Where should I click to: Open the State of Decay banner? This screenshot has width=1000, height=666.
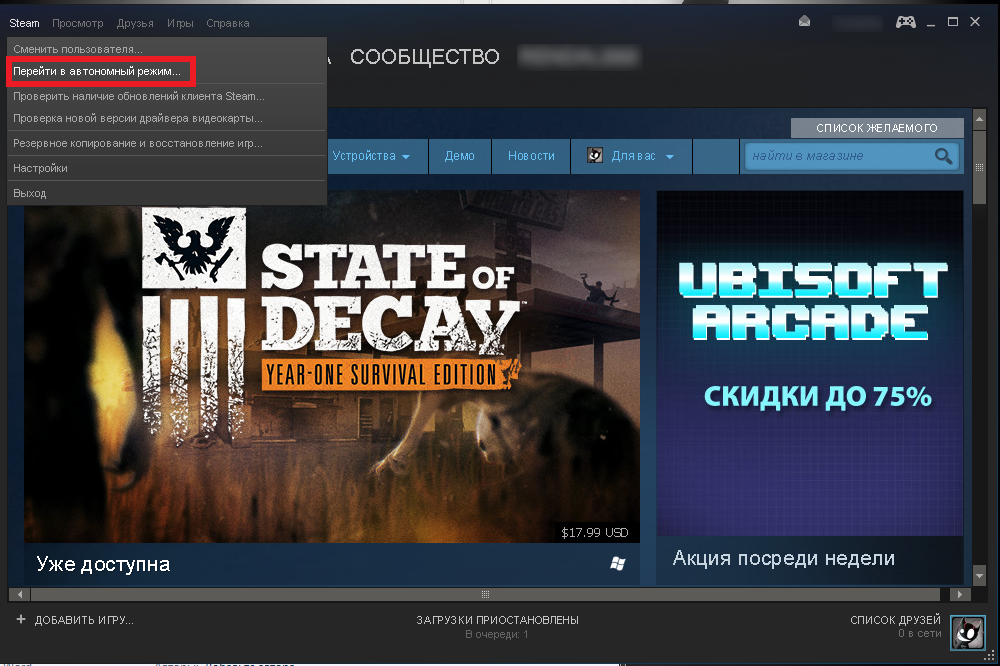click(332, 366)
